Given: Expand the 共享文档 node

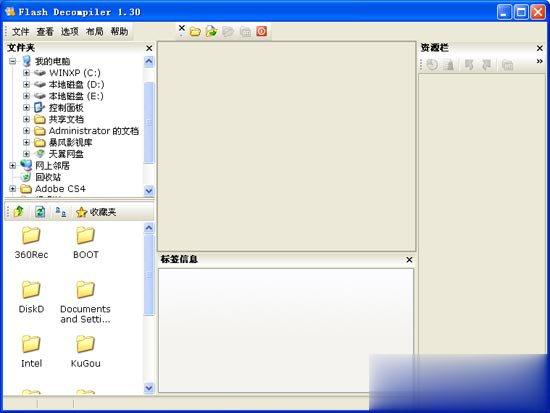Looking at the screenshot, I should pos(26,119).
